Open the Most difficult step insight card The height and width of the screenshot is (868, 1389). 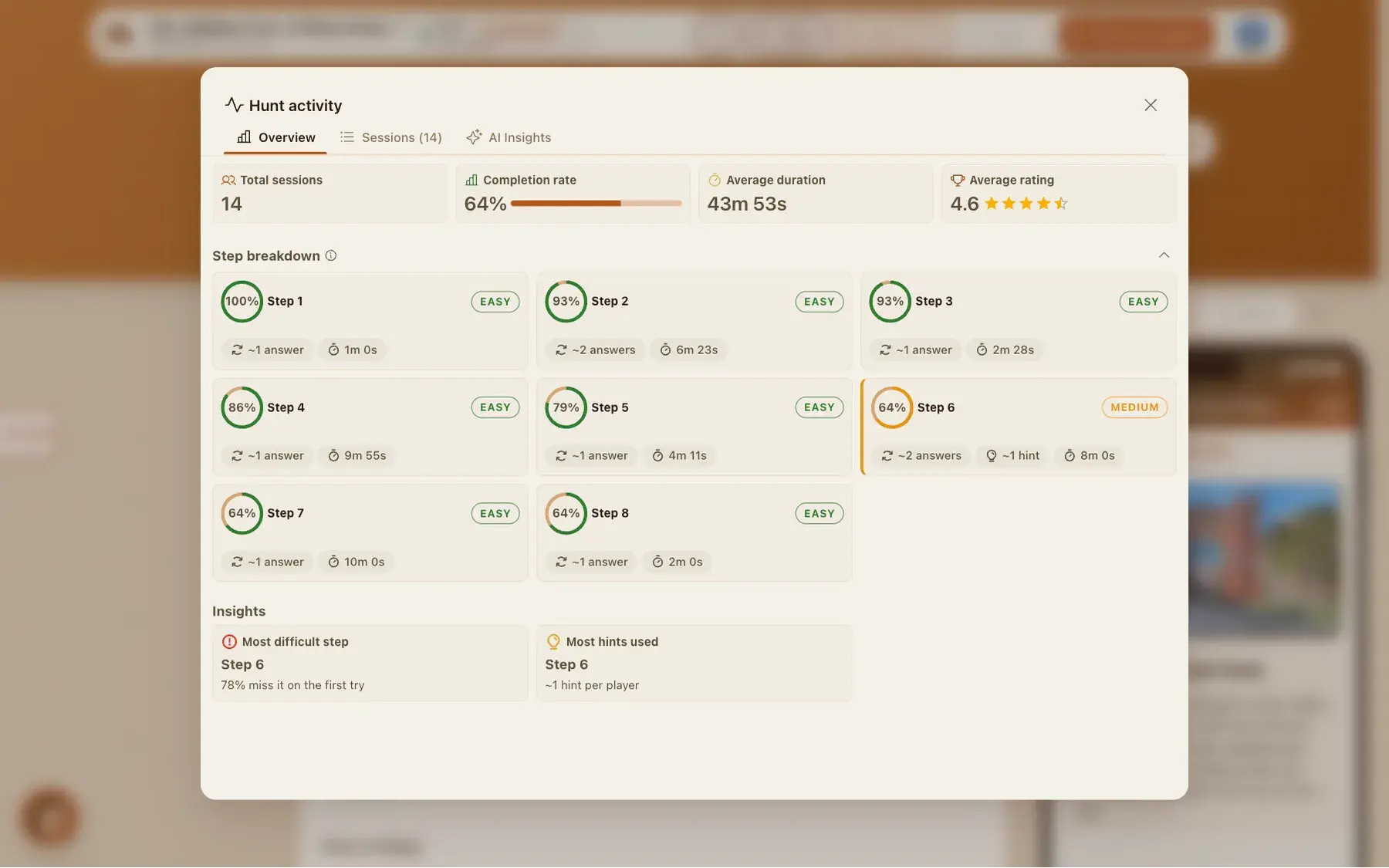click(x=370, y=663)
